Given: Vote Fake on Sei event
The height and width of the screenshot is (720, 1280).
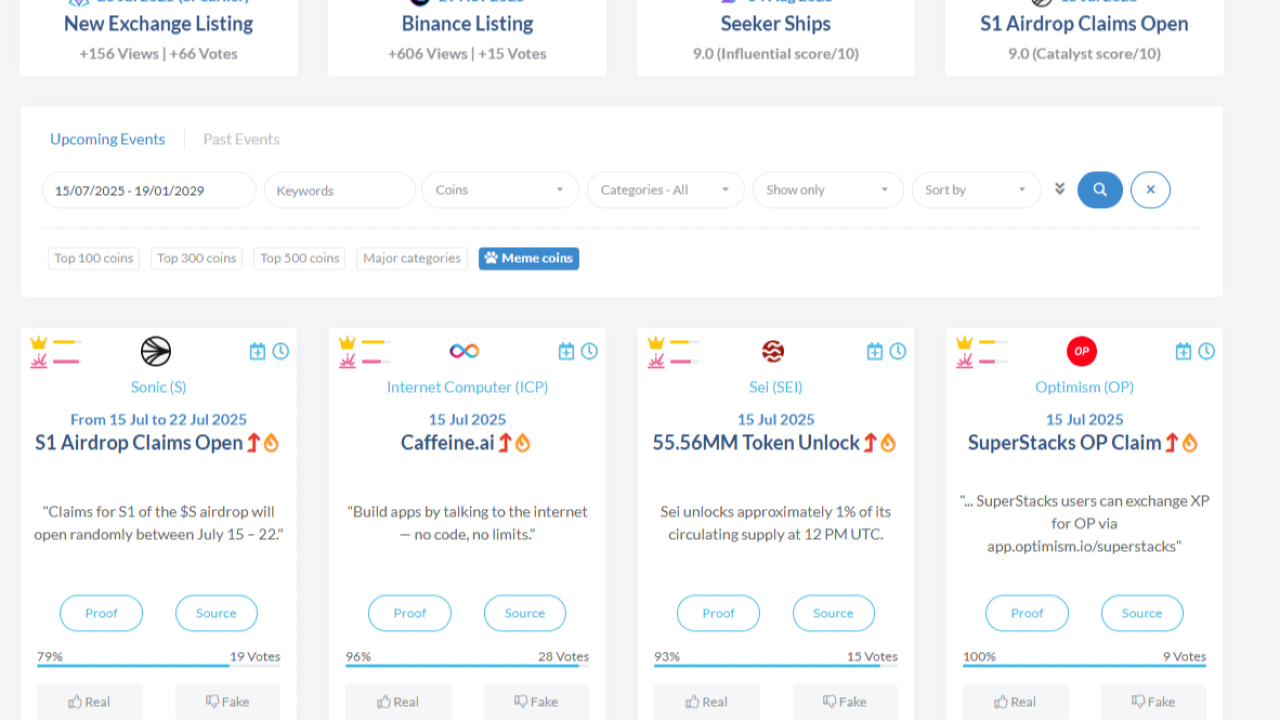Looking at the screenshot, I should click(845, 702).
